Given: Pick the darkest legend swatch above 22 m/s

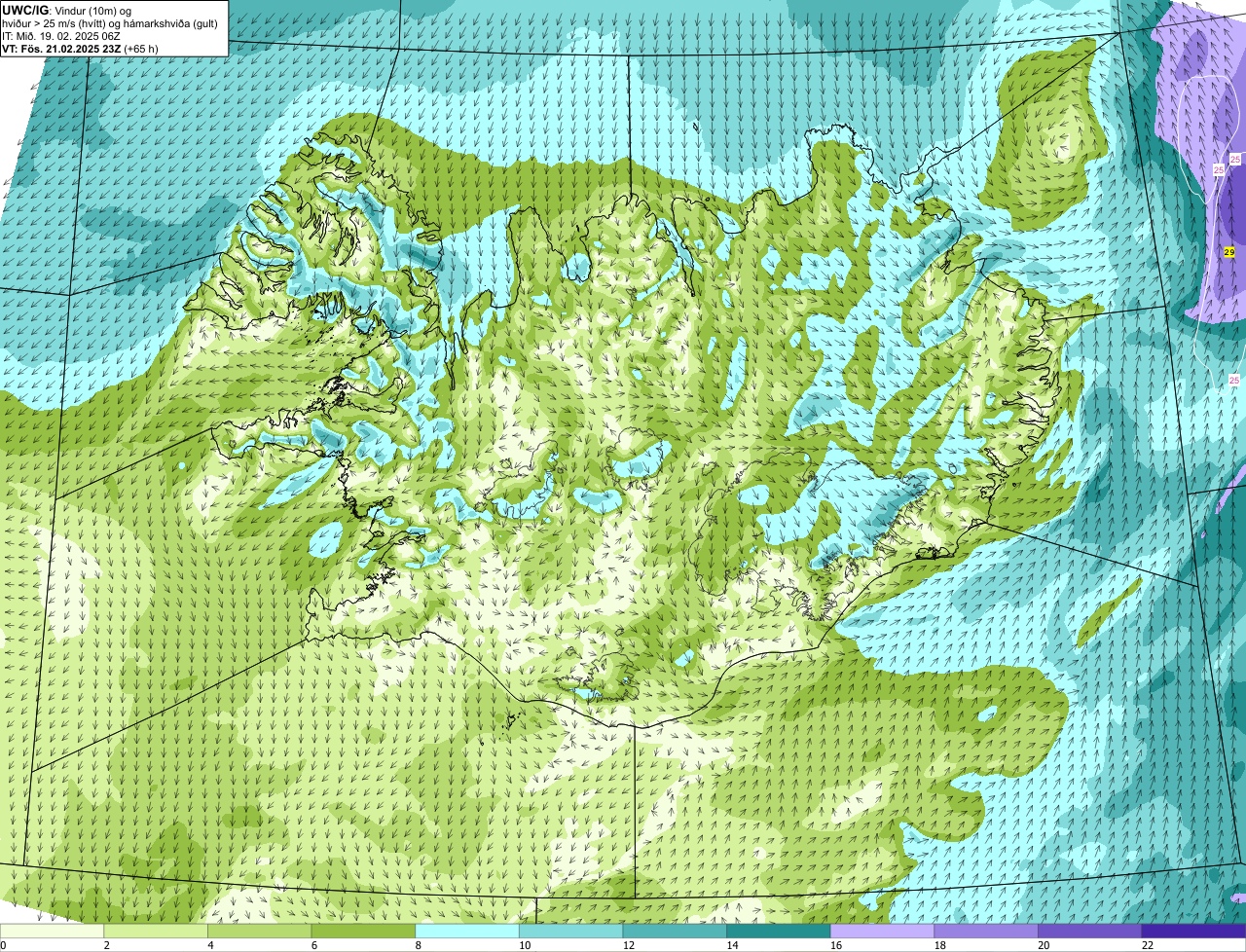Looking at the screenshot, I should pos(1193,931).
